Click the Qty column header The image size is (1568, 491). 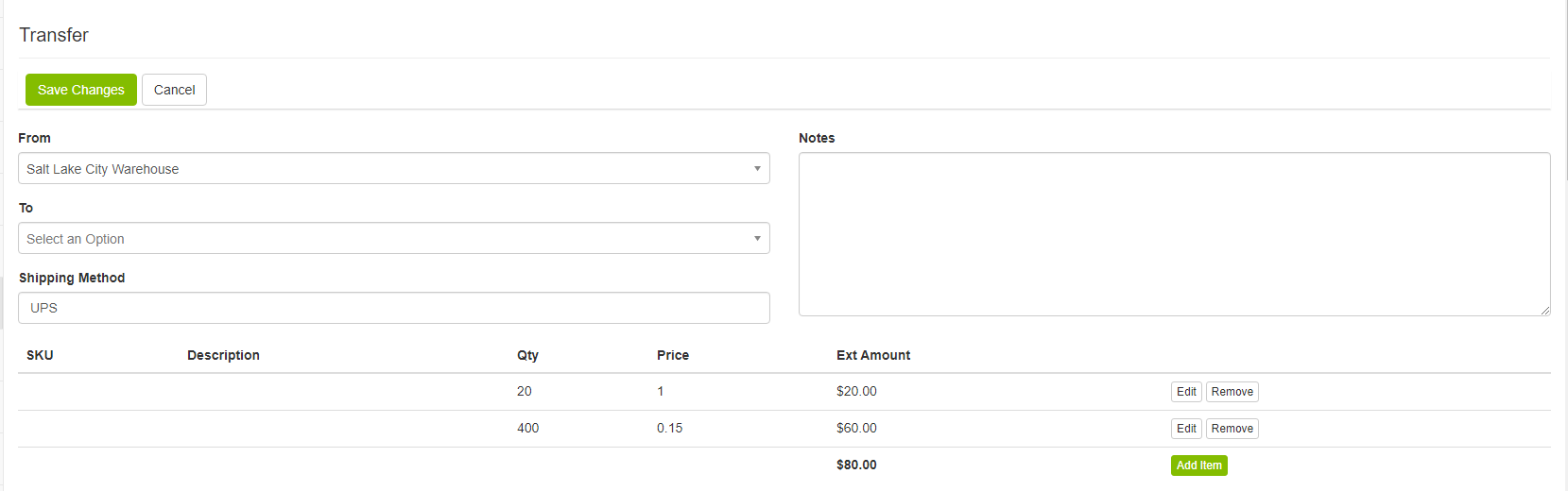tap(527, 355)
